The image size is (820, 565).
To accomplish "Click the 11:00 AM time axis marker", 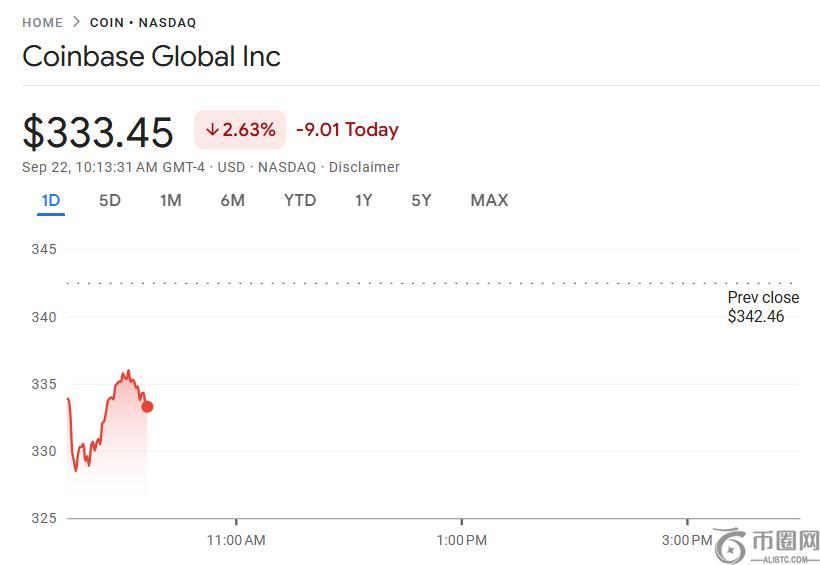I will [236, 540].
